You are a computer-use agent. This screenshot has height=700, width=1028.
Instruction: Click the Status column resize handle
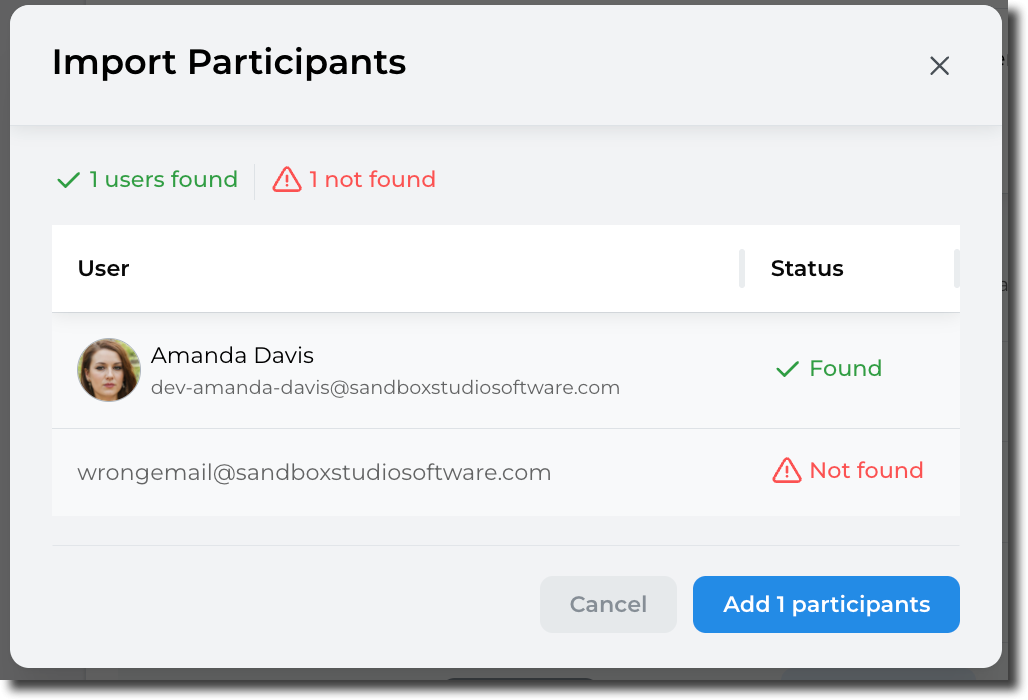957,268
